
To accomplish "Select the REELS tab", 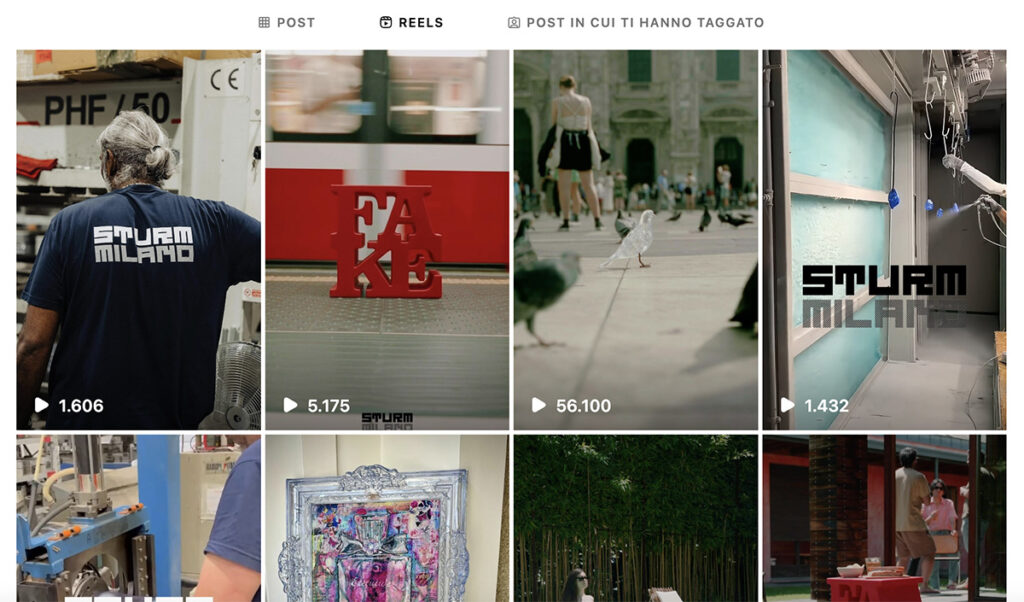I will click(411, 23).
